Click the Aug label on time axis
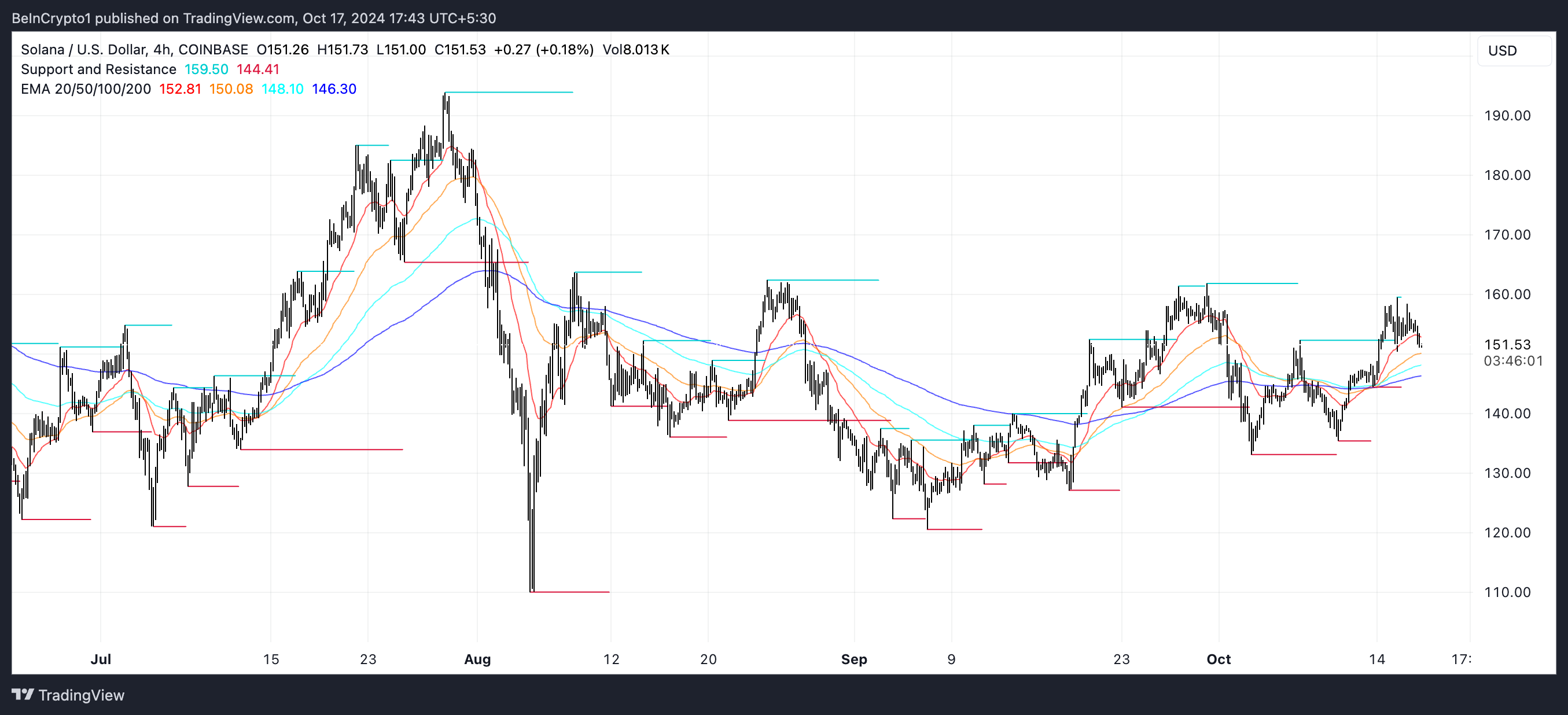This screenshot has height=715, width=1568. (477, 659)
